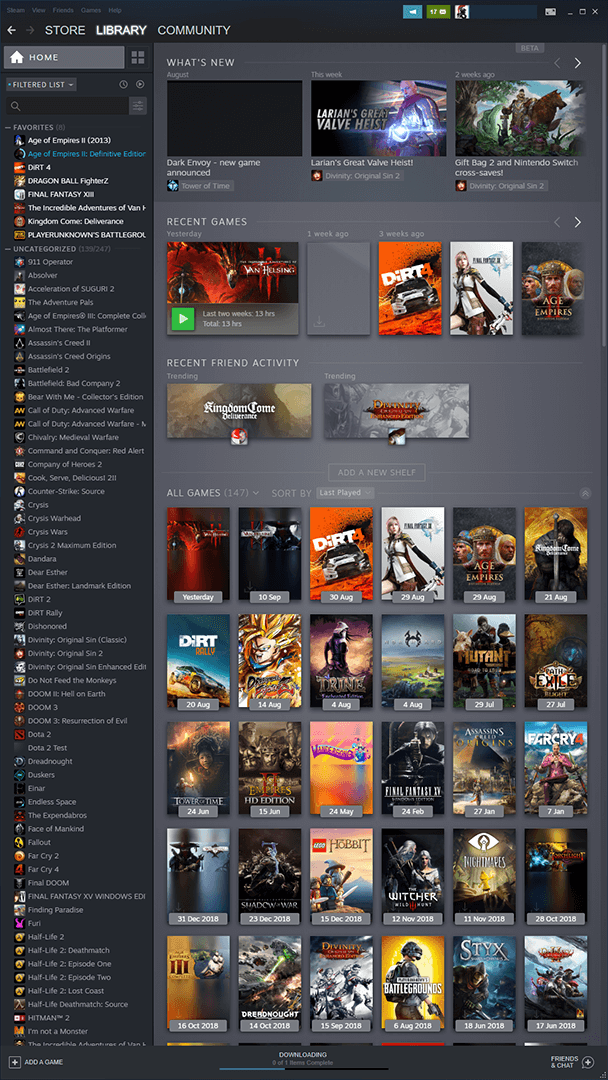Click the Far Cry 4 icon in the sidebar
The image size is (608, 1080).
pos(20,869)
